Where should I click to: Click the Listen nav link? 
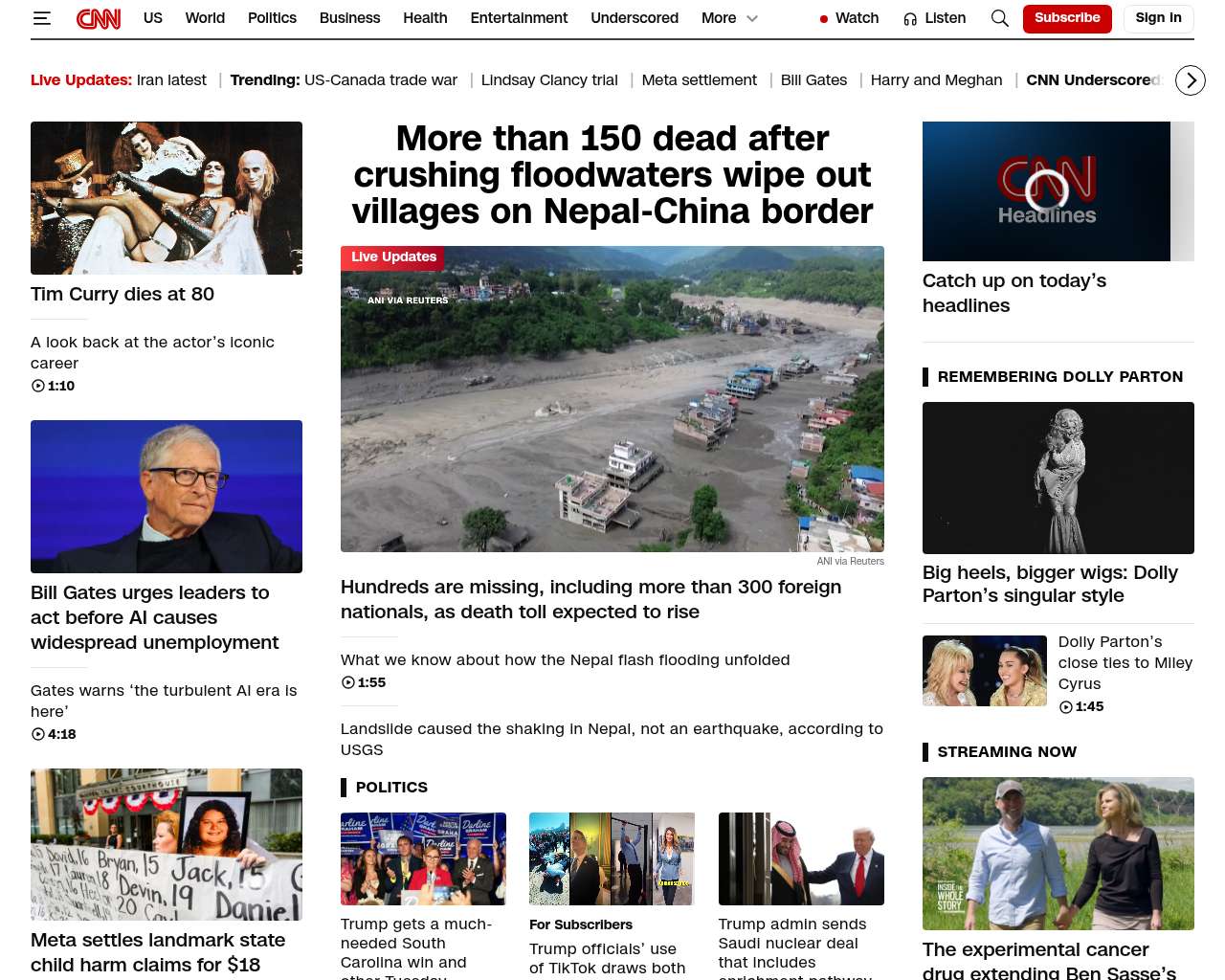[945, 18]
